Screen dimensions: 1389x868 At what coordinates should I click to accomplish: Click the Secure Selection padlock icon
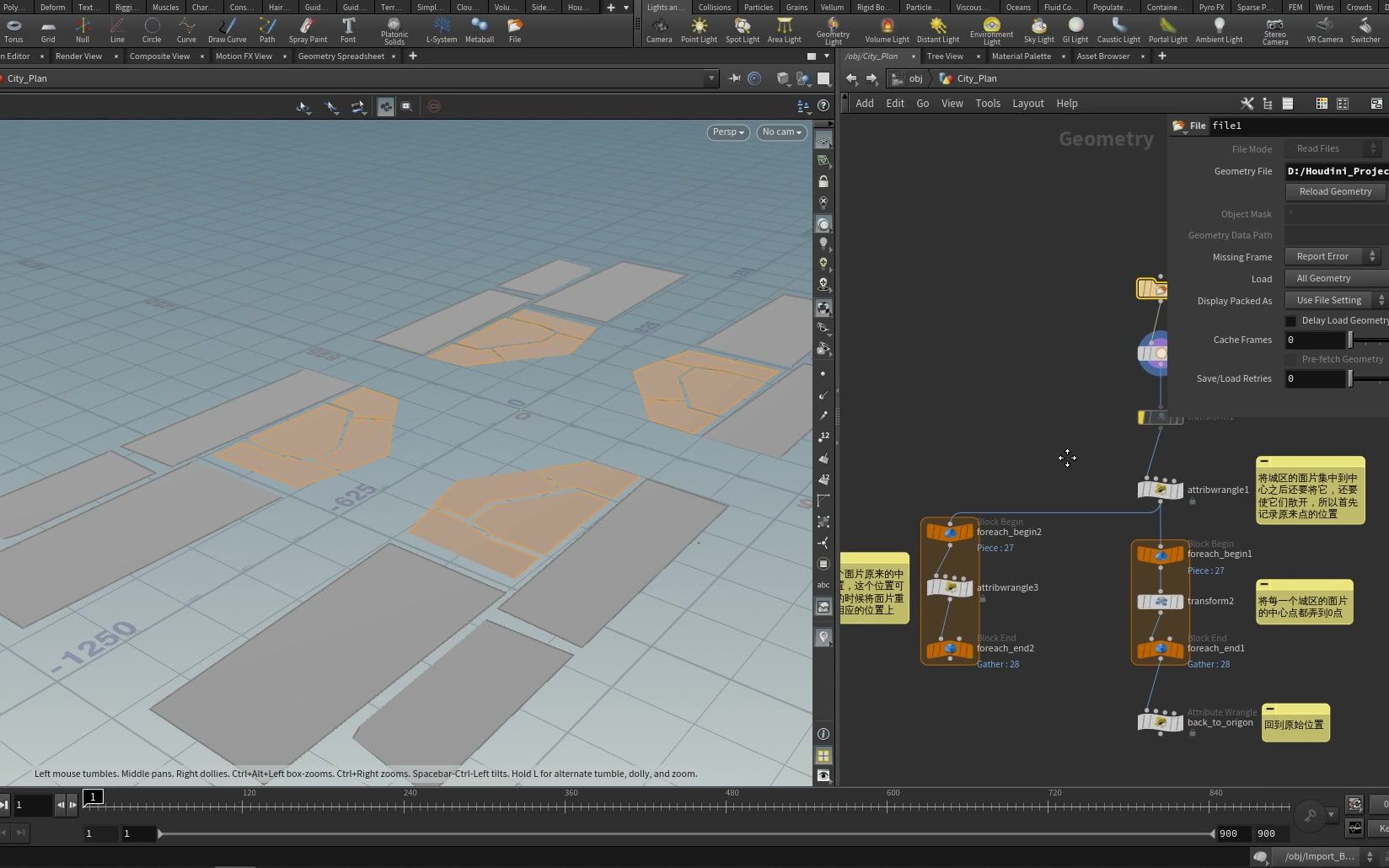(823, 181)
